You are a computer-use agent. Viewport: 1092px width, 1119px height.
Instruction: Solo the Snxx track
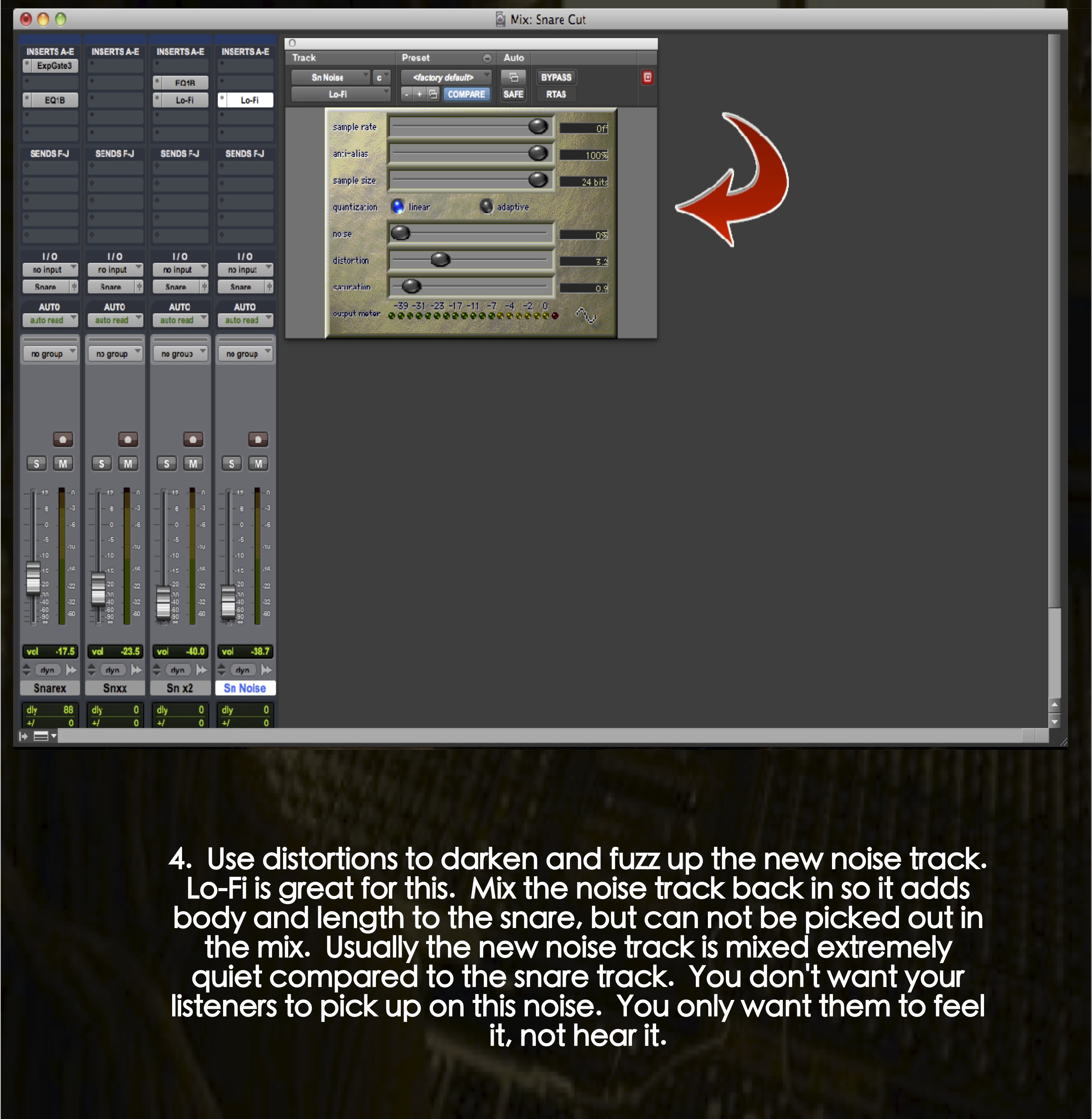101,463
